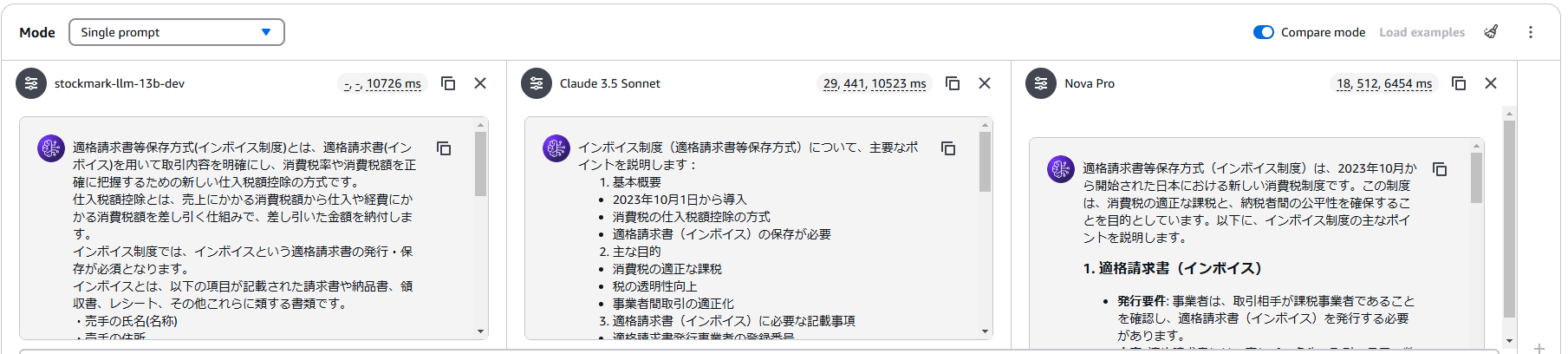Open Nova Pro model configuration icon
Image resolution: width=1568 pixels, height=354 pixels.
1041,83
